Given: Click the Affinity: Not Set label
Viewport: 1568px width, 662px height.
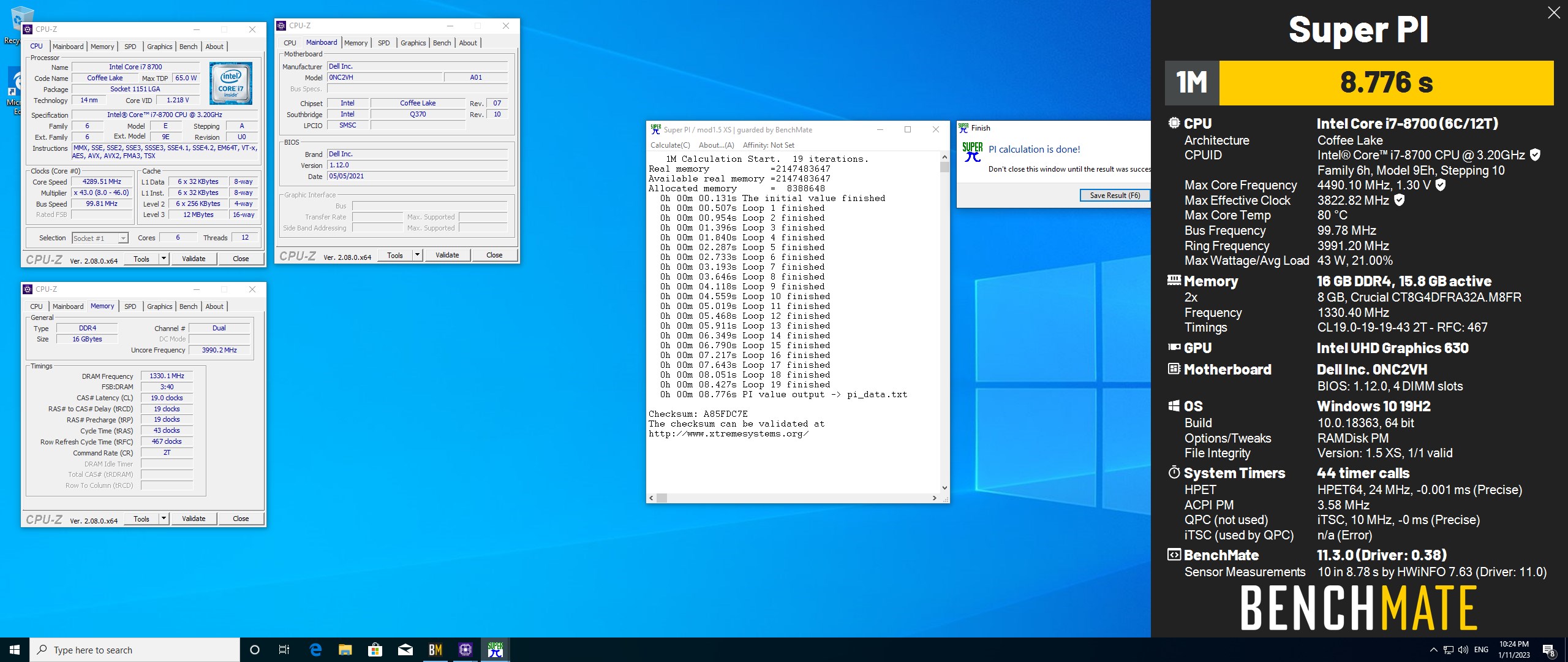Looking at the screenshot, I should coord(769,145).
